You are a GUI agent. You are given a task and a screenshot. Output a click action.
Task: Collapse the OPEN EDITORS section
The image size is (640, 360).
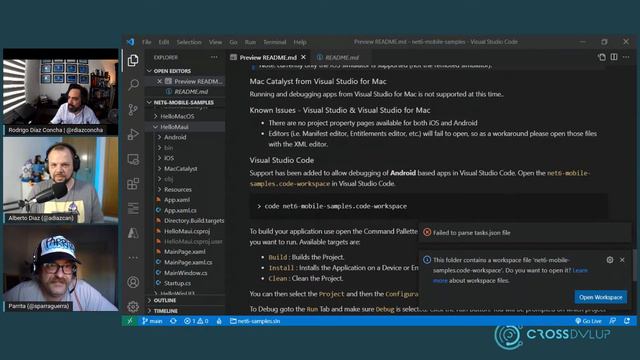click(x=185, y=71)
